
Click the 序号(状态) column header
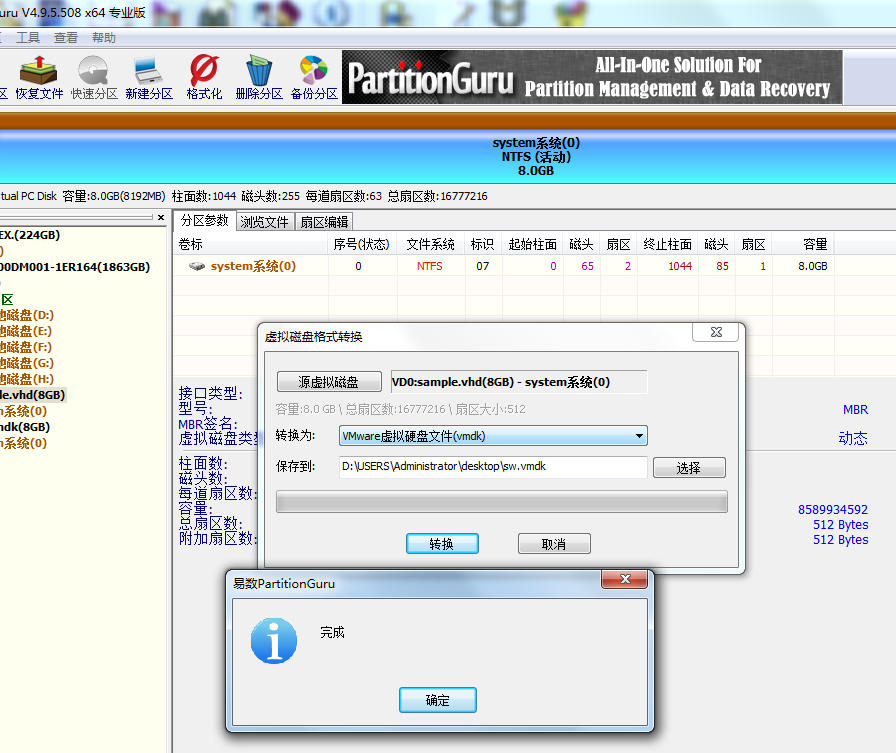pos(361,245)
